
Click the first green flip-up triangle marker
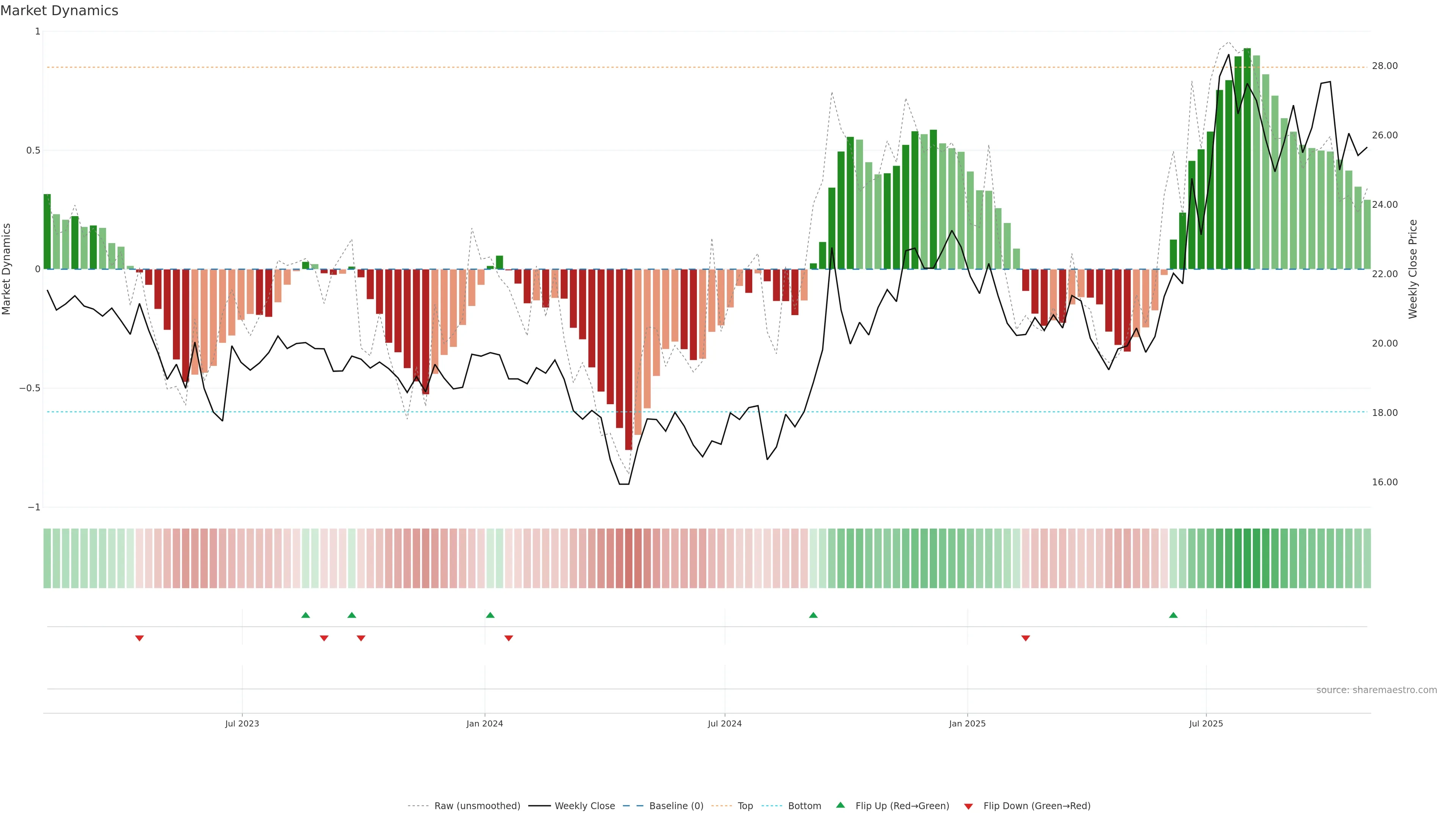pyautogui.click(x=306, y=615)
